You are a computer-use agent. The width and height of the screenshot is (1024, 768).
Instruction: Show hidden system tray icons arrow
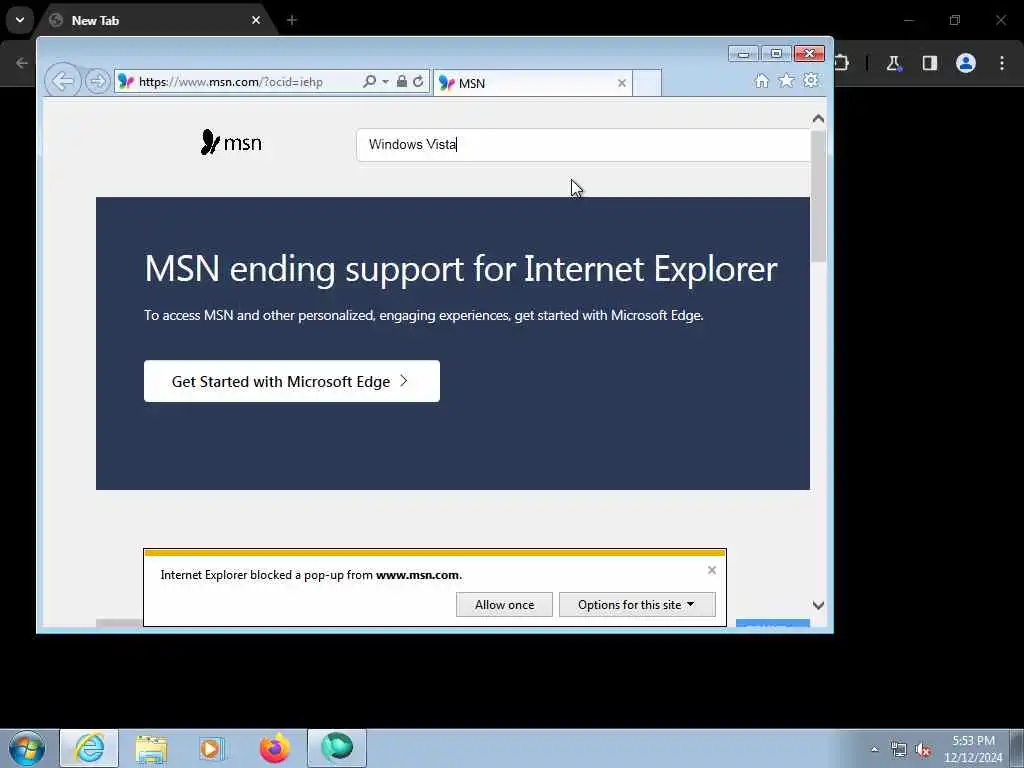pyautogui.click(x=874, y=750)
